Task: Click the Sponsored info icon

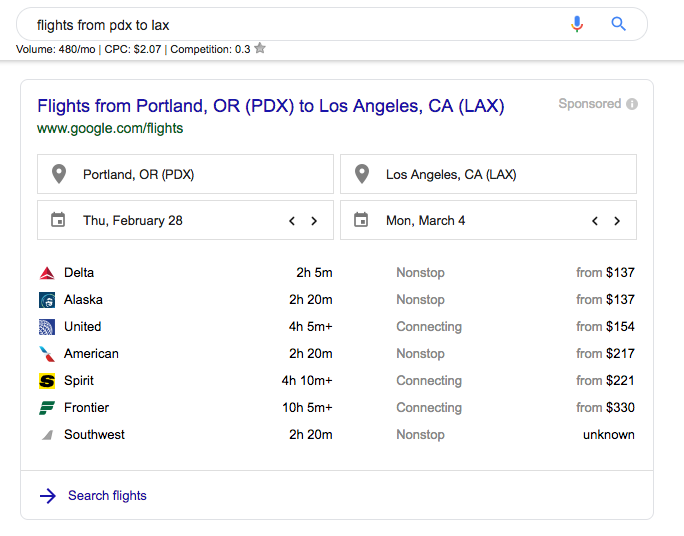Action: [x=632, y=104]
